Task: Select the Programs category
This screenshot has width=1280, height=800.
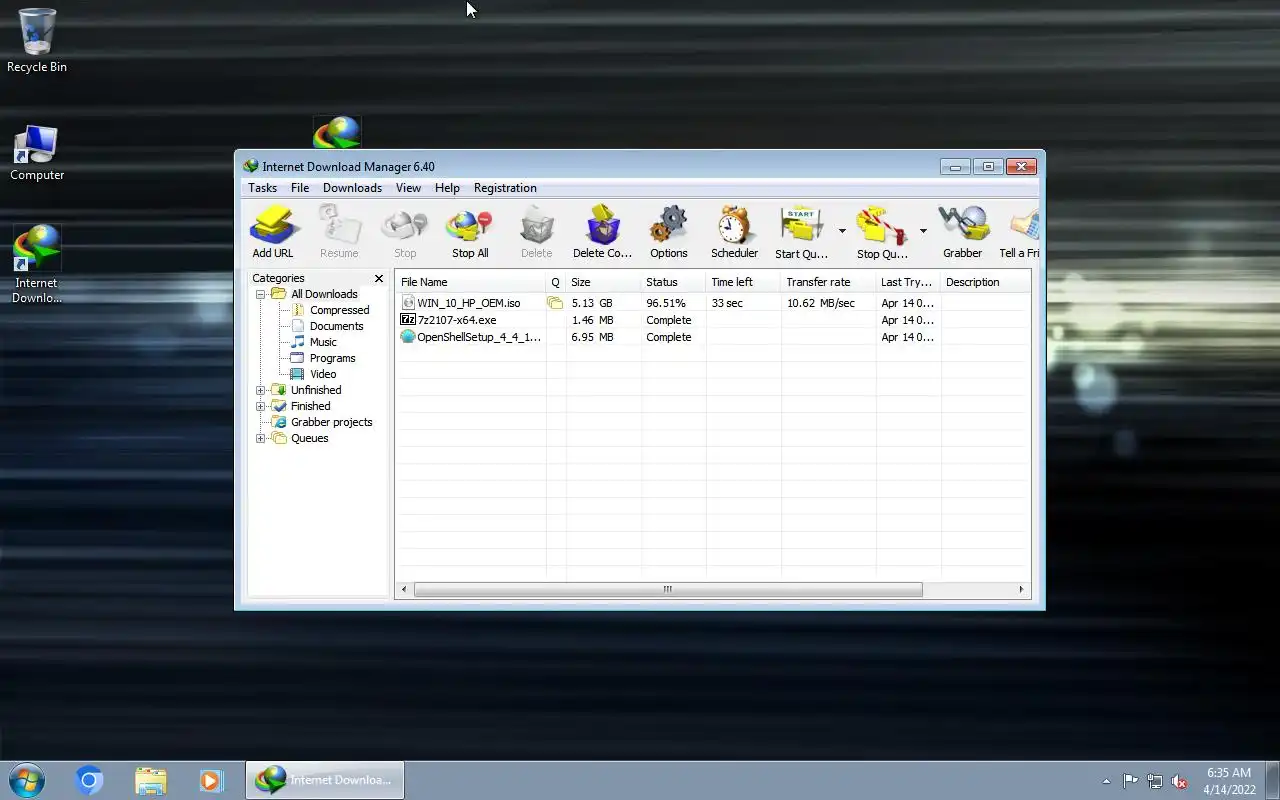Action: tap(332, 358)
